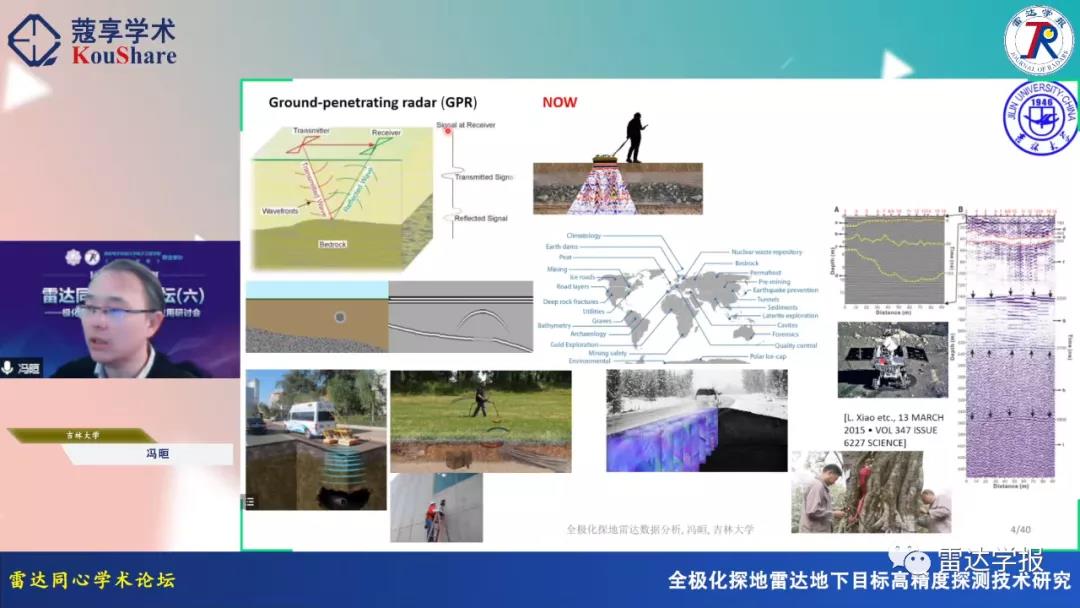Viewport: 1080px width, 608px height.
Task: Click the Ground-penetrating radar (GPR) slide title
Action: pyautogui.click(x=372, y=102)
